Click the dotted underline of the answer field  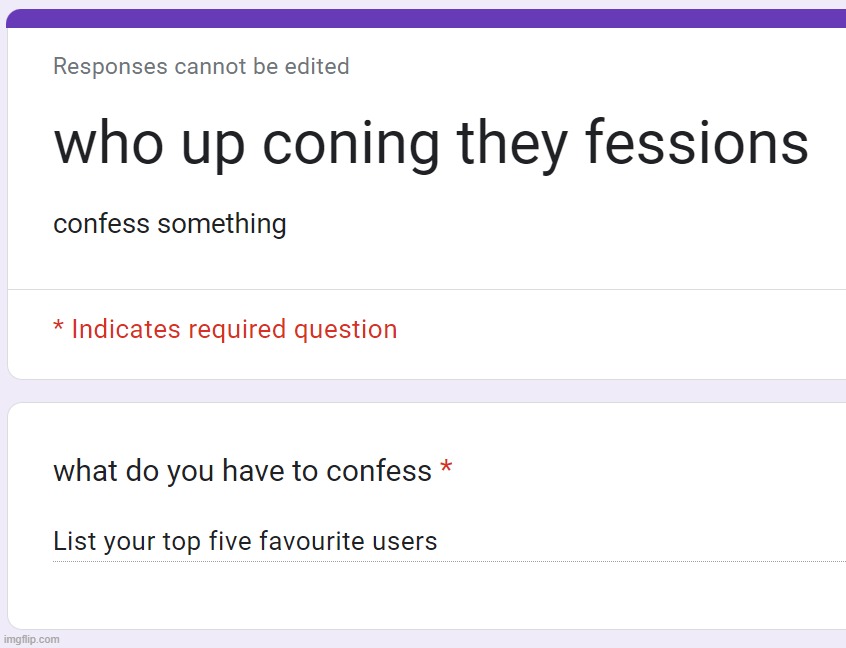pos(449,561)
